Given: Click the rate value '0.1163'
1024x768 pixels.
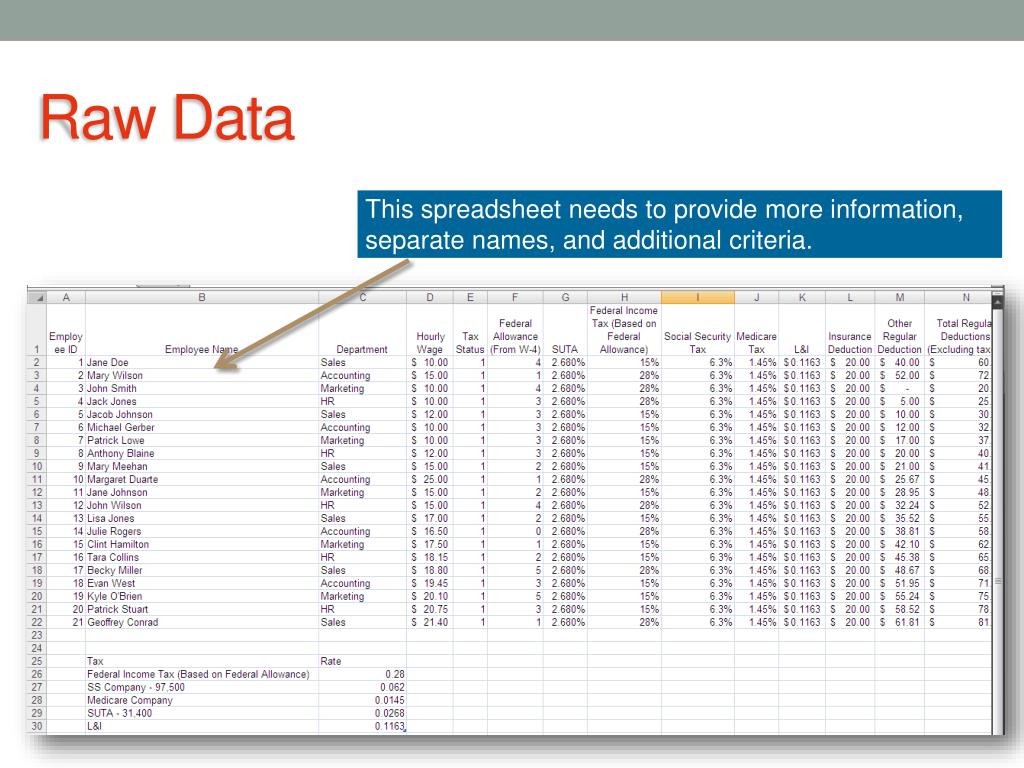Looking at the screenshot, I should [x=362, y=726].
